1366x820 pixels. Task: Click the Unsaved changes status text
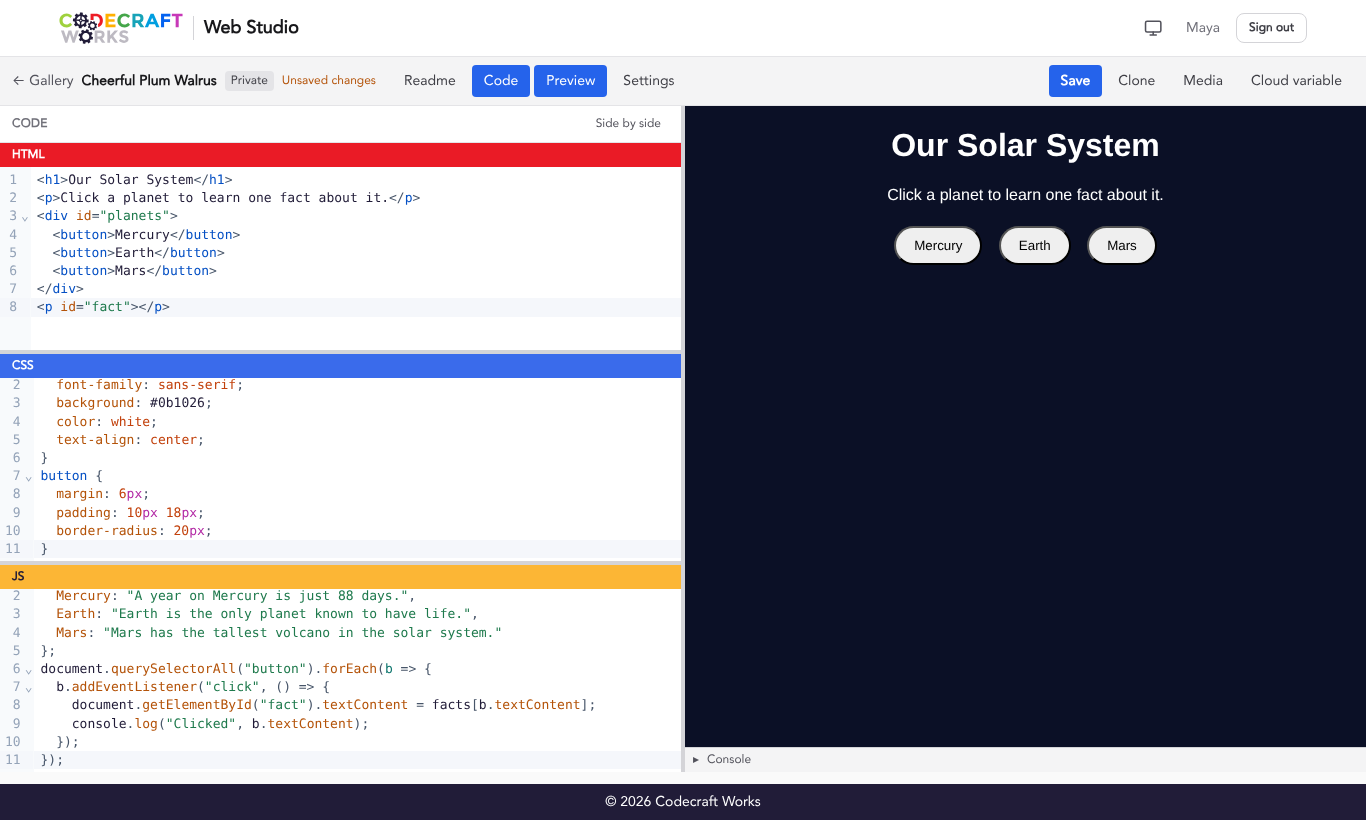point(329,81)
